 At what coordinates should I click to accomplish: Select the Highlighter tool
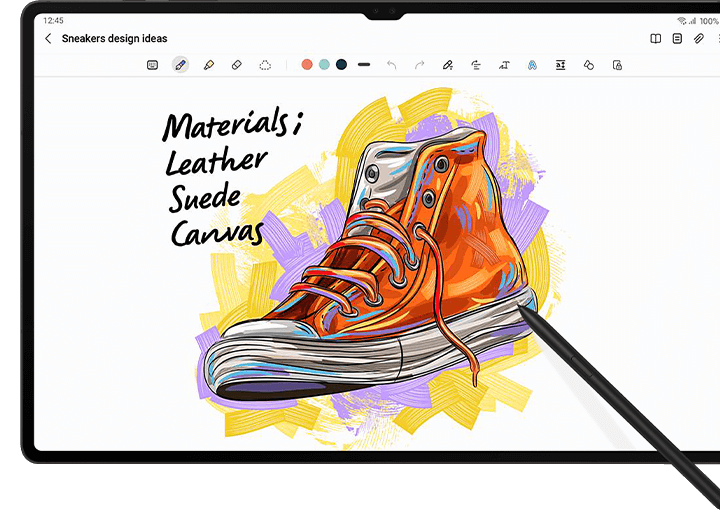tap(209, 65)
